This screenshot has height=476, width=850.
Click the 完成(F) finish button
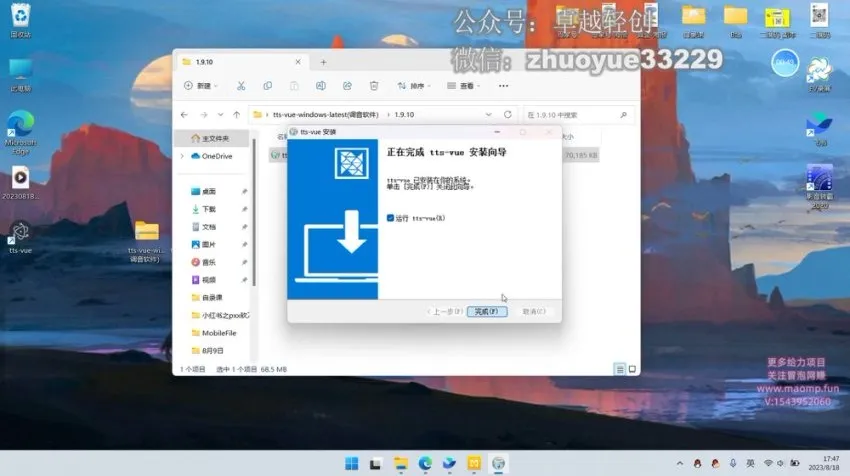coord(487,312)
